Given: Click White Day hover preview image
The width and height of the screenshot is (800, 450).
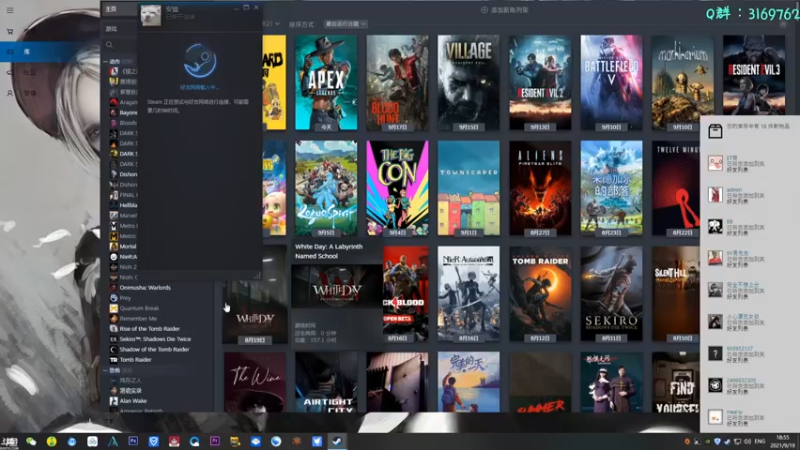Looking at the screenshot, I should [x=337, y=286].
